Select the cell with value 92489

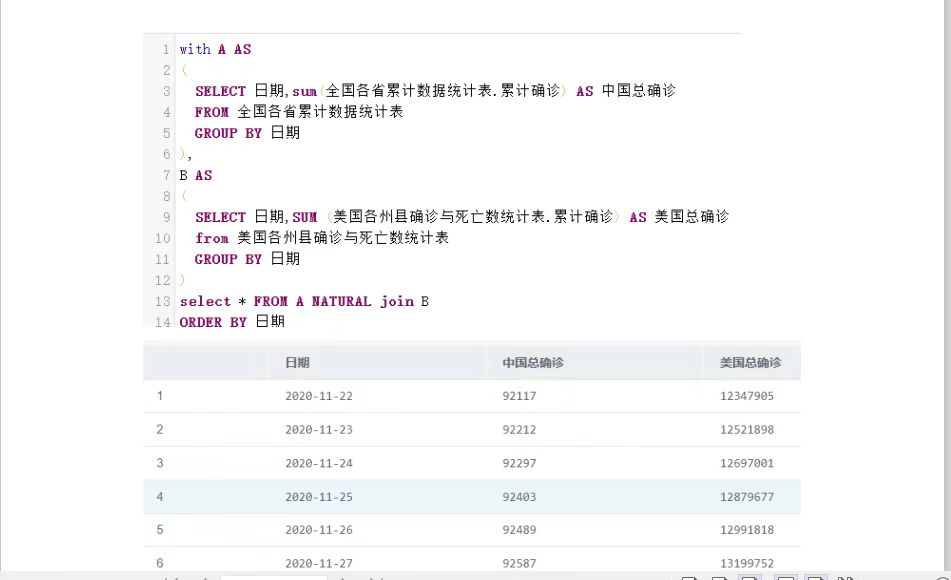click(519, 530)
